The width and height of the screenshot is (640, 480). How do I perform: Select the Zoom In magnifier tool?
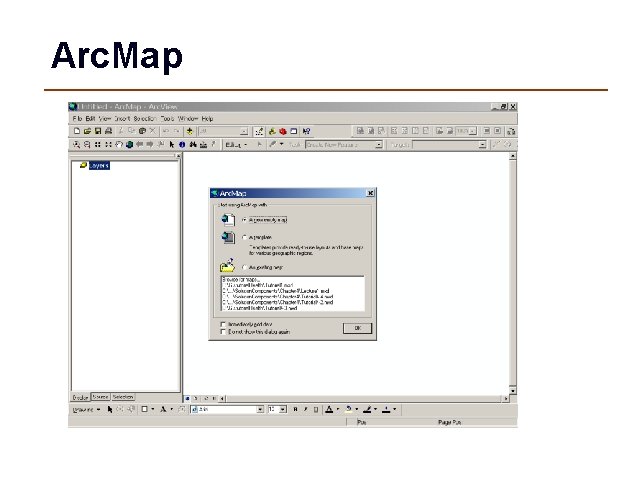coord(76,144)
